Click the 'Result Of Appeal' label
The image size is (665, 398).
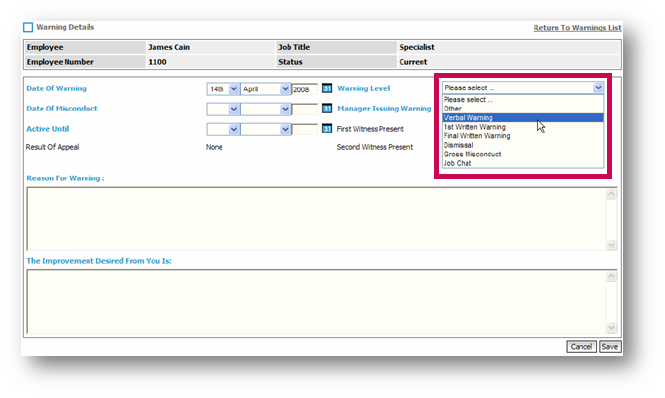(52, 147)
